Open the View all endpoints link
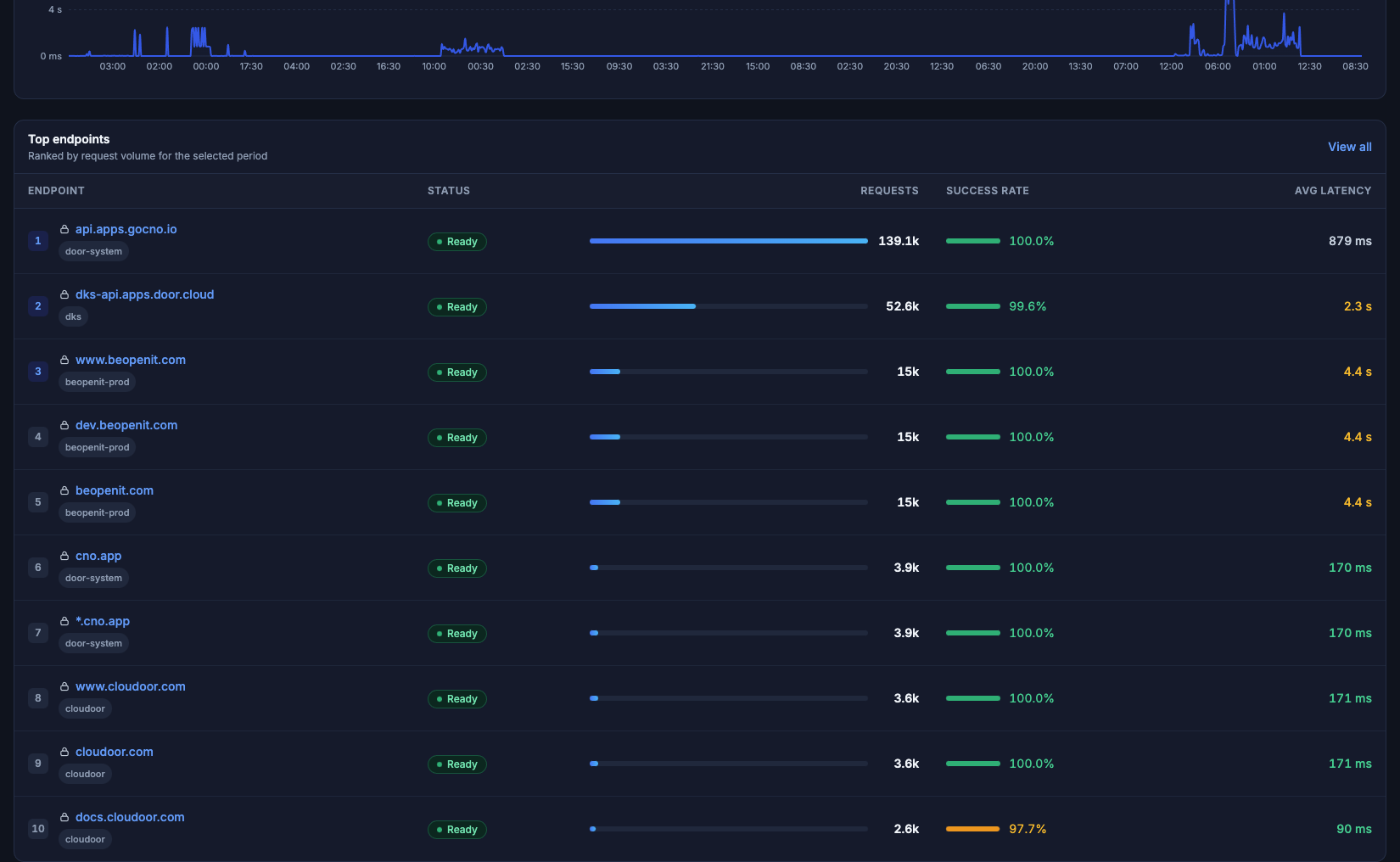This screenshot has width=1400, height=862. [1349, 147]
